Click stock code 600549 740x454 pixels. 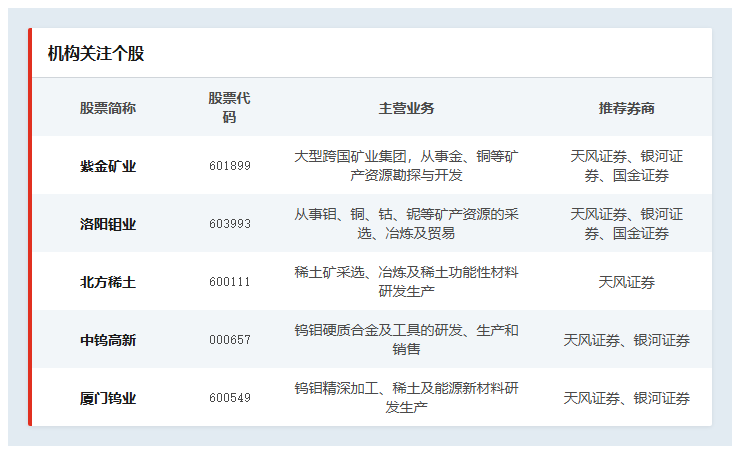pyautogui.click(x=230, y=398)
